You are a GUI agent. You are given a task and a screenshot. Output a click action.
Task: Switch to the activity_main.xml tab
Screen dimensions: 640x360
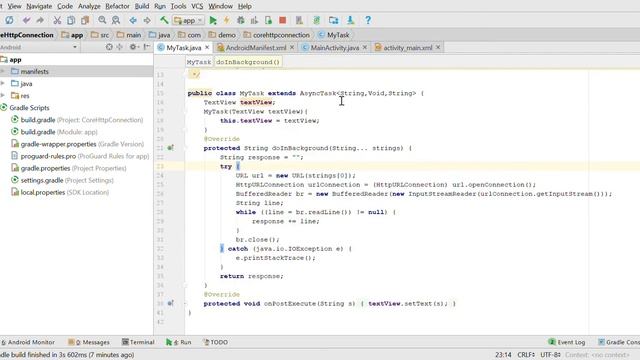(408, 48)
